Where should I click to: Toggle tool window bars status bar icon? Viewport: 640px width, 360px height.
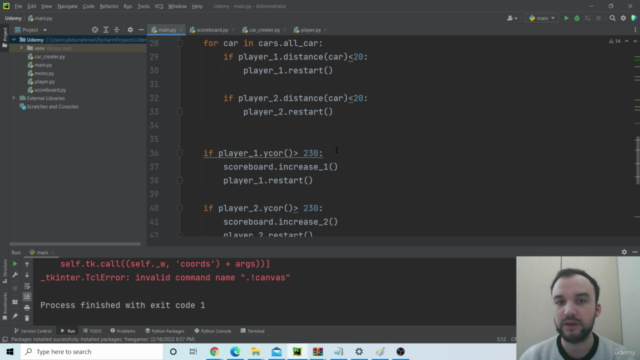click(x=5, y=339)
